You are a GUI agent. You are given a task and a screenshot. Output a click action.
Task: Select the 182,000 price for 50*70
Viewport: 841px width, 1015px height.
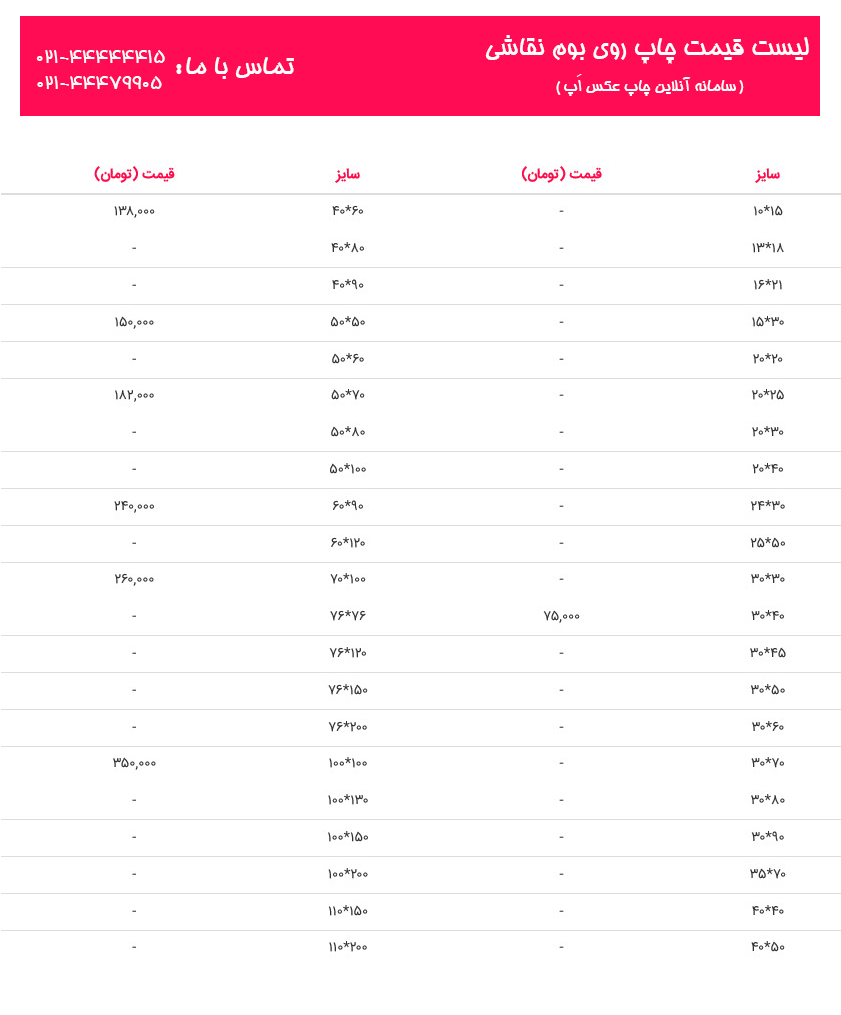[x=134, y=395]
